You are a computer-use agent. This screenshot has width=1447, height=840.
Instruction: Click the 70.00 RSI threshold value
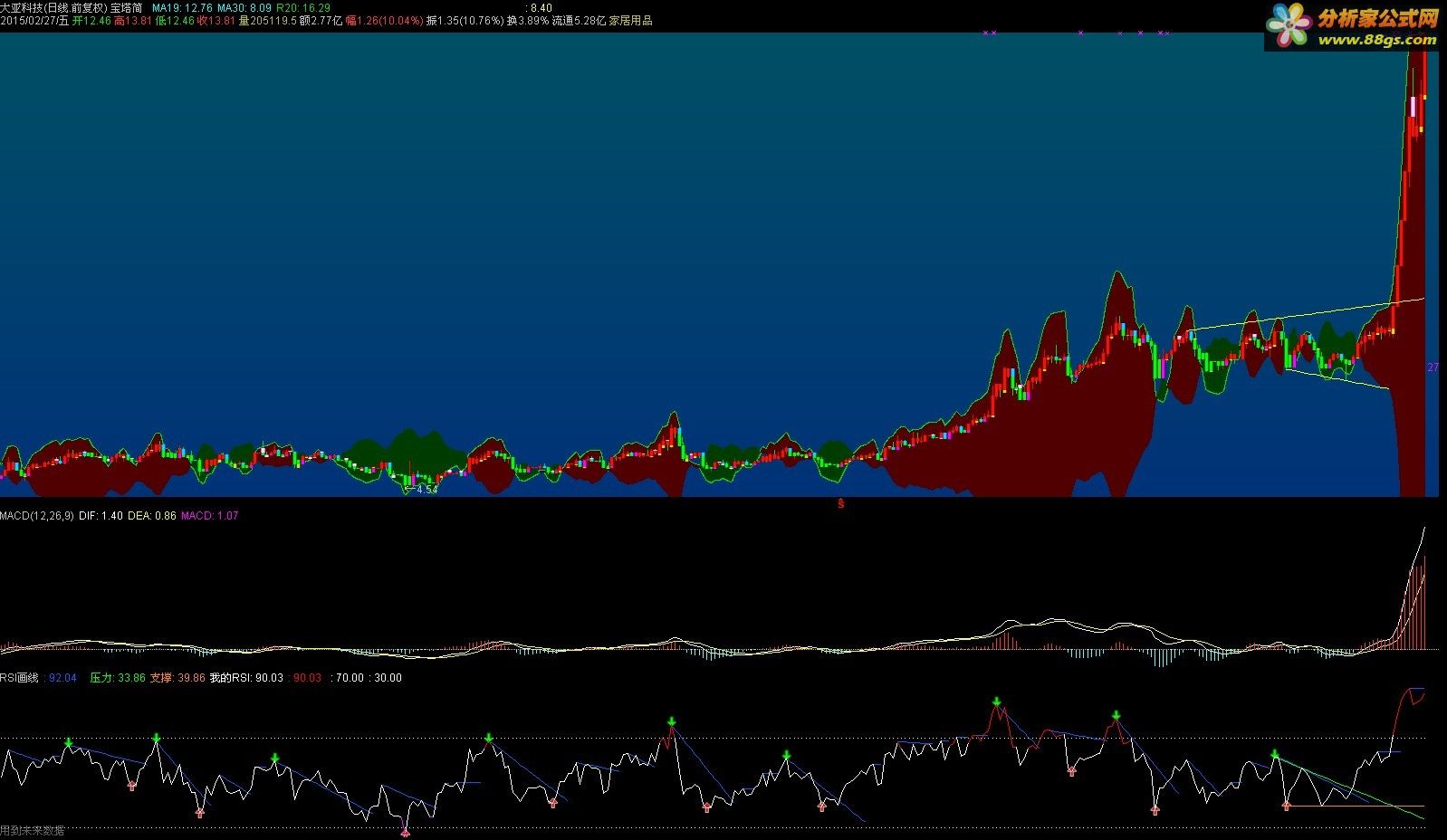pos(350,677)
